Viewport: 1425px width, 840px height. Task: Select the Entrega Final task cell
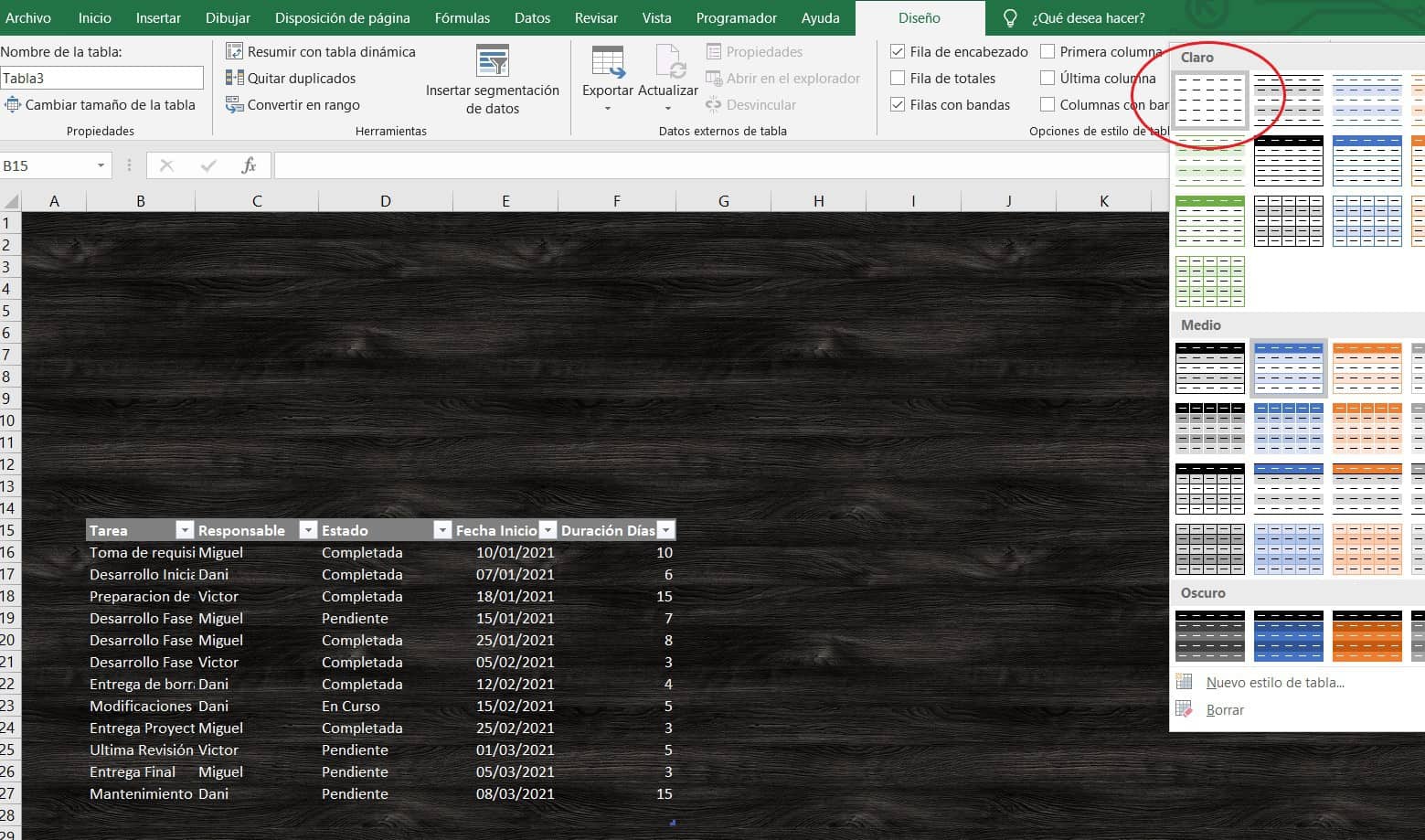(141, 771)
